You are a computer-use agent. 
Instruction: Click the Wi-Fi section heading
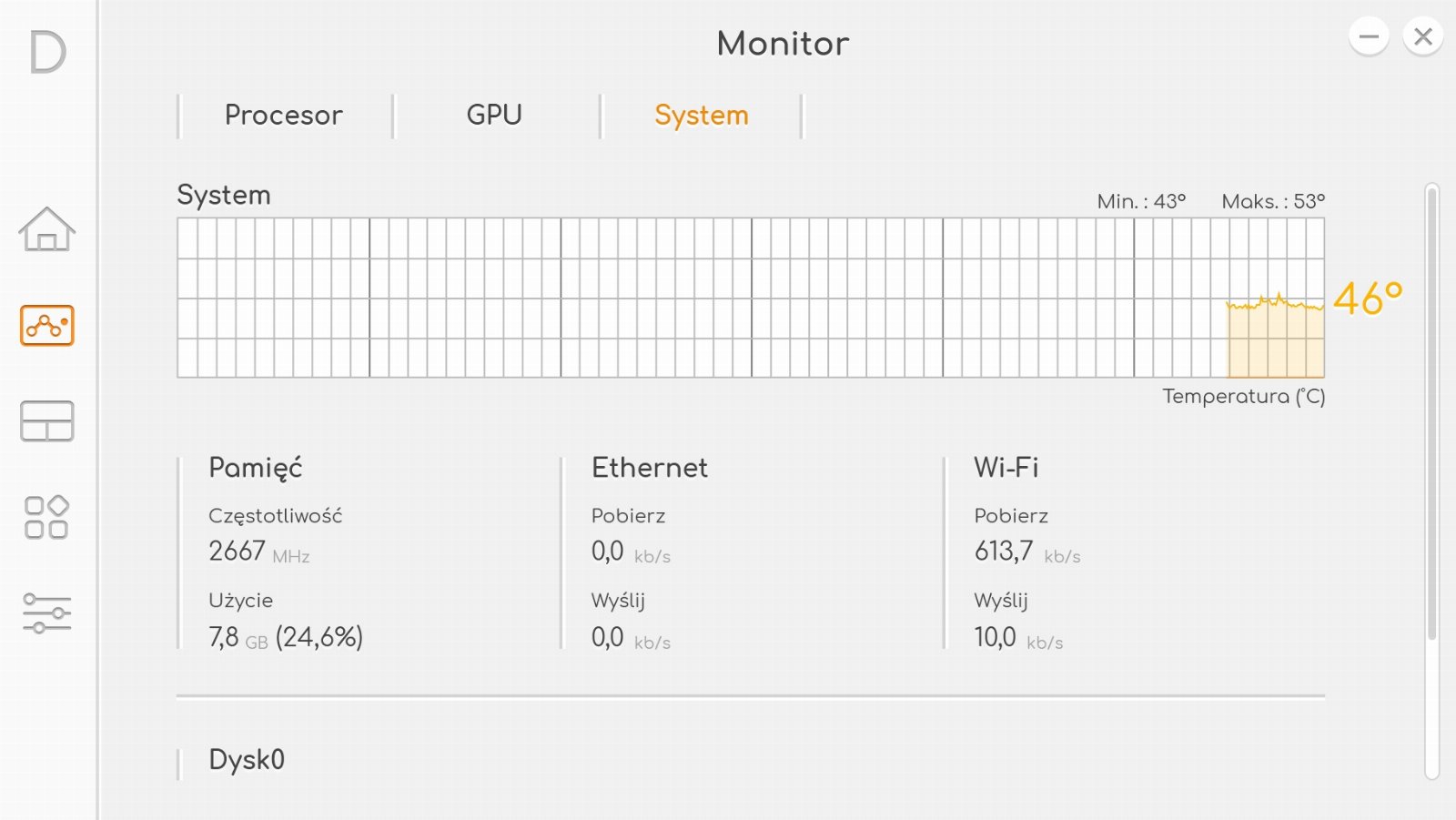(x=1006, y=468)
